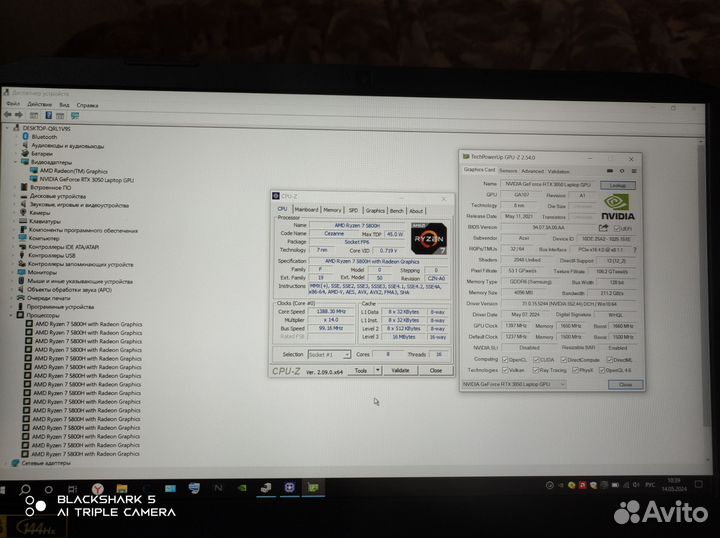This screenshot has width=720, height=538.
Task: Click the Сетевые адаптеры network icon
Action: [15, 463]
